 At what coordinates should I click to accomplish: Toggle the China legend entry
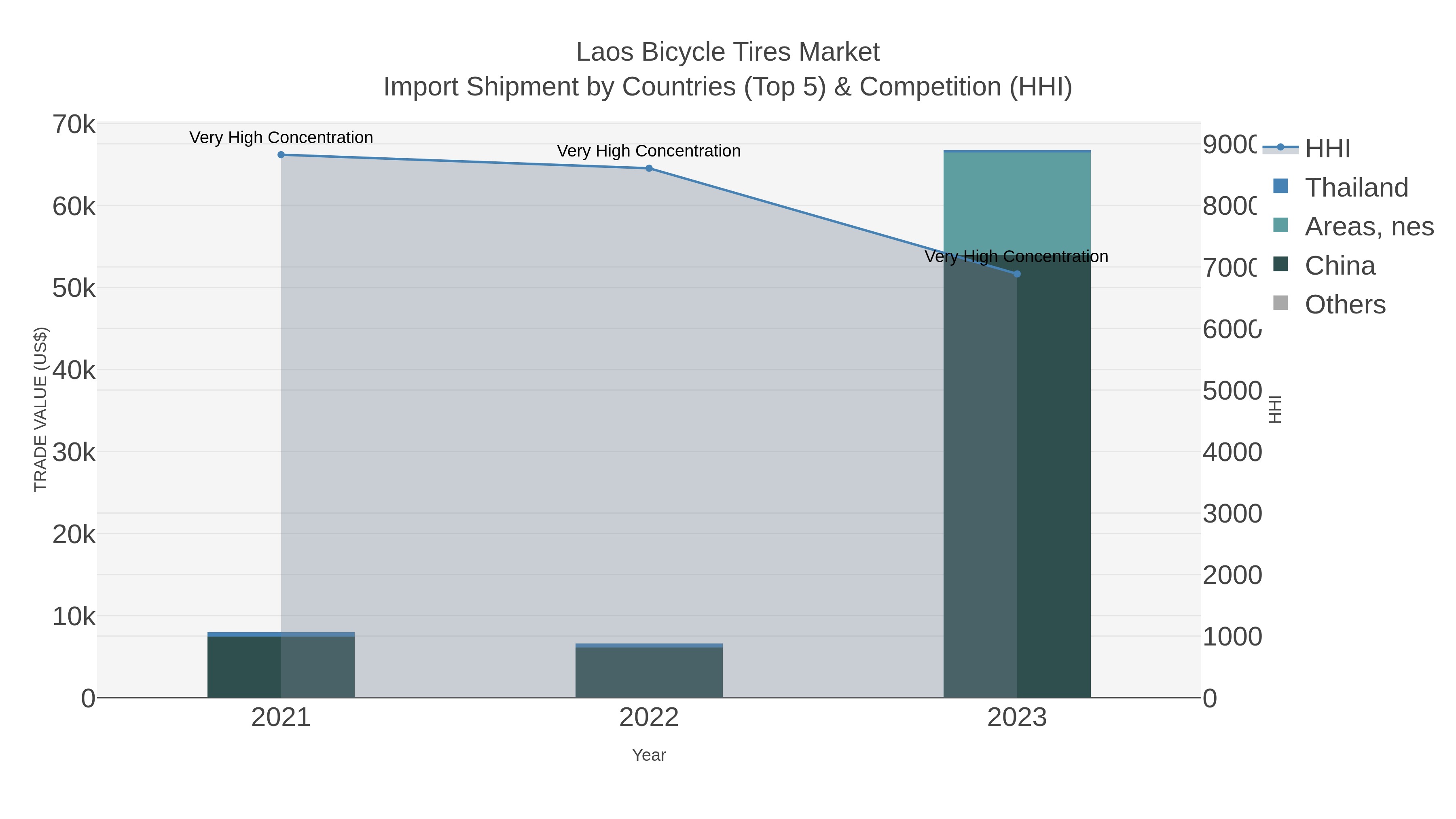[1324, 266]
